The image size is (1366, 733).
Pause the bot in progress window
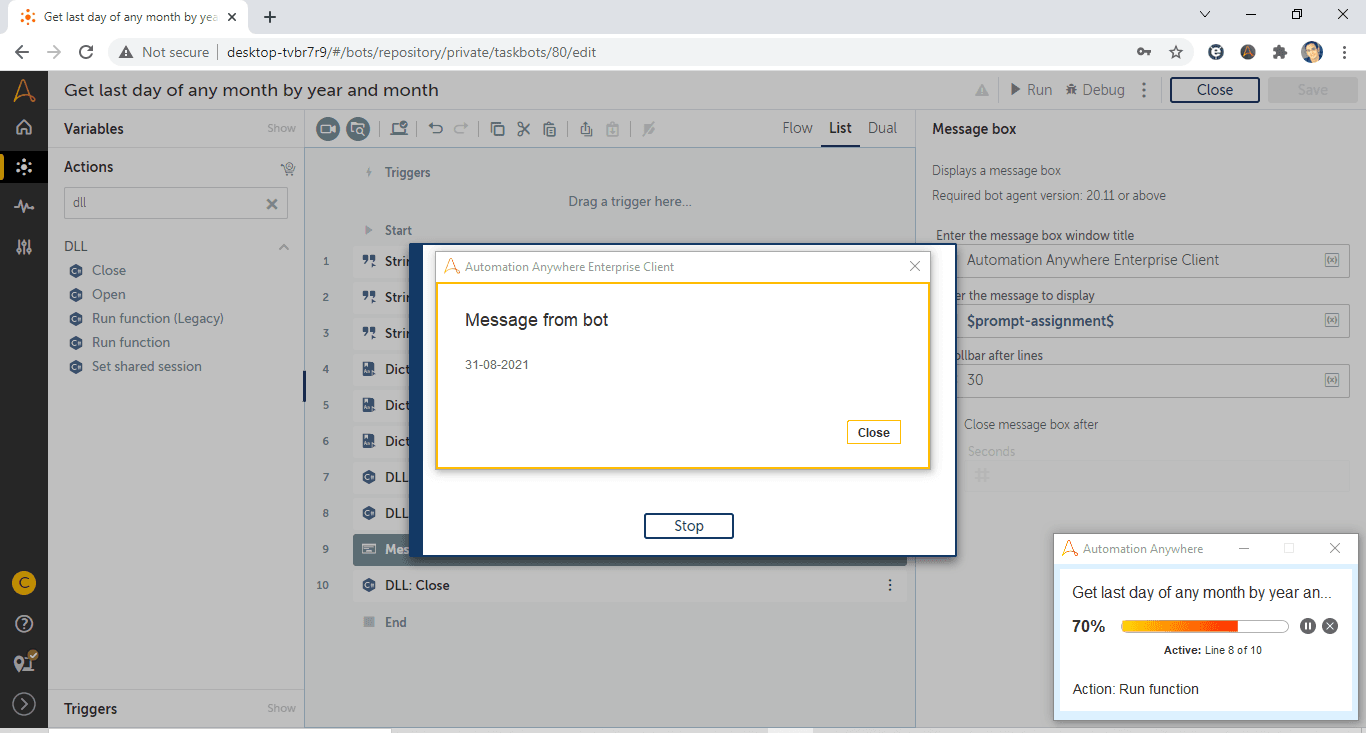point(1307,626)
